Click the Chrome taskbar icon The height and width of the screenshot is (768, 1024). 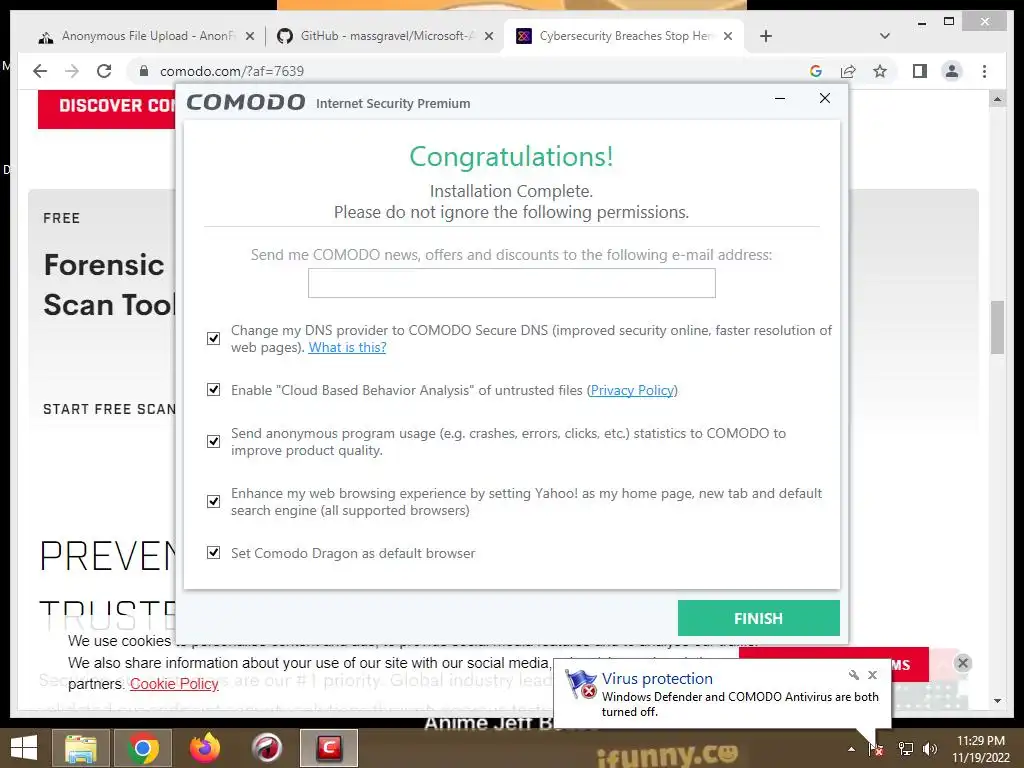[143, 748]
